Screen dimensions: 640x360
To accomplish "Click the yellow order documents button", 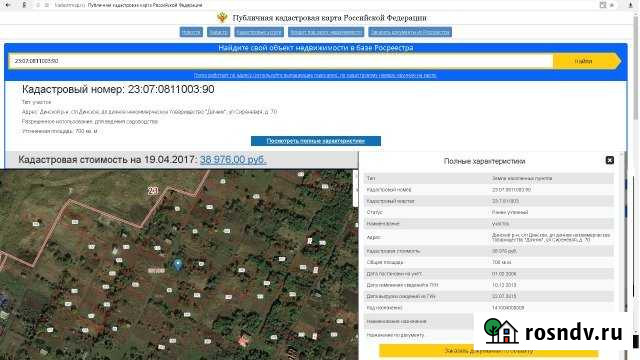I will pos(489,351).
